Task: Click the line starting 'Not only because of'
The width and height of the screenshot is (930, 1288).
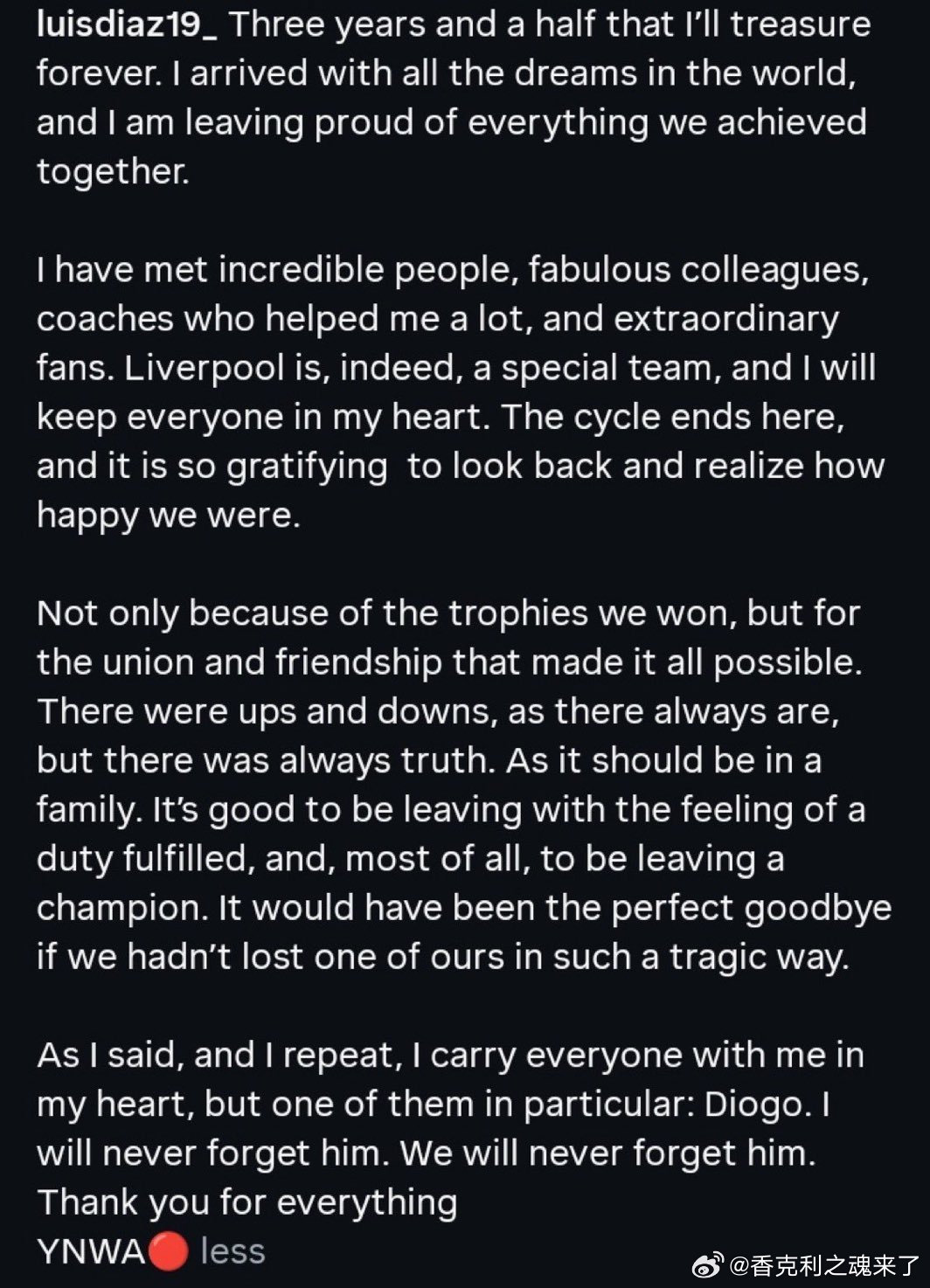Action: pos(448,614)
